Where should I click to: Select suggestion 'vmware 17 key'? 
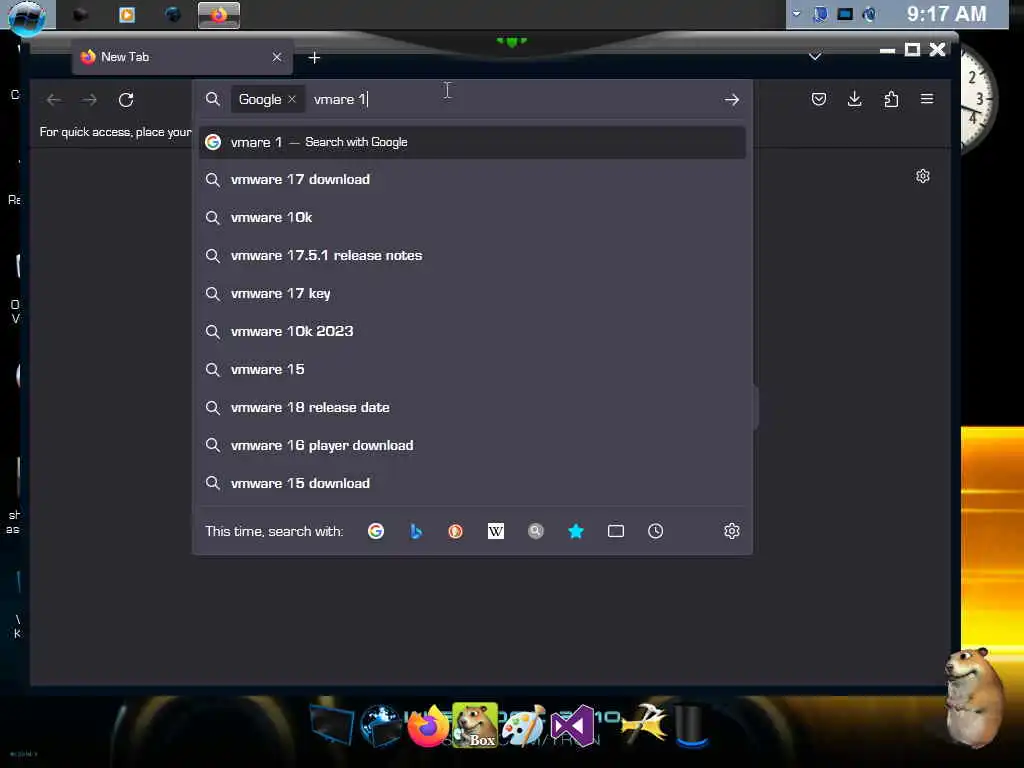[x=472, y=293]
